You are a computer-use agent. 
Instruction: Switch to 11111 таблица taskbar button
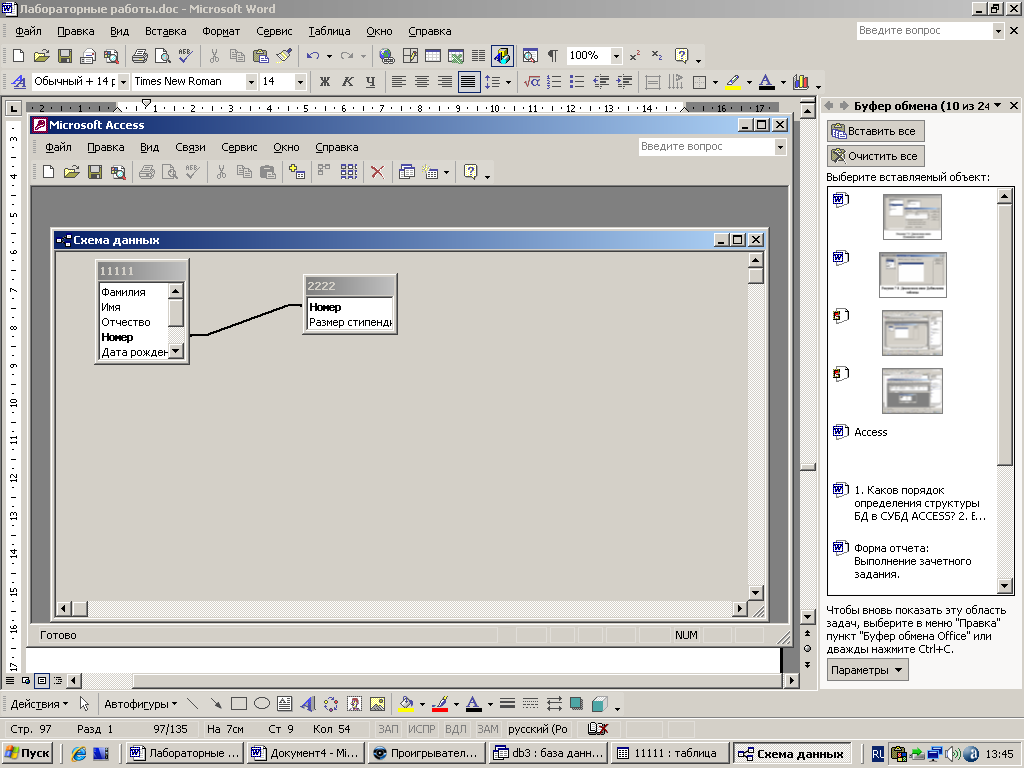[x=671, y=753]
